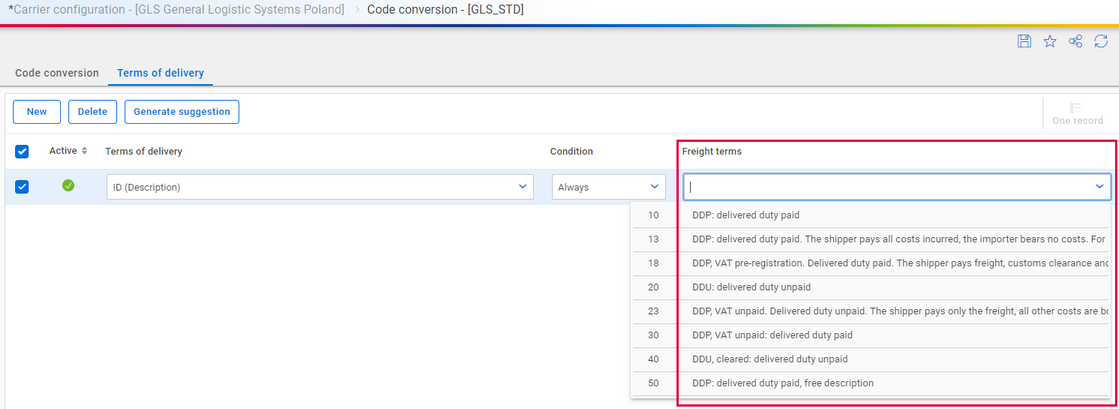Viewport: 1119px width, 409px height.
Task: Mark page as favorite with star icon
Action: (x=1050, y=41)
